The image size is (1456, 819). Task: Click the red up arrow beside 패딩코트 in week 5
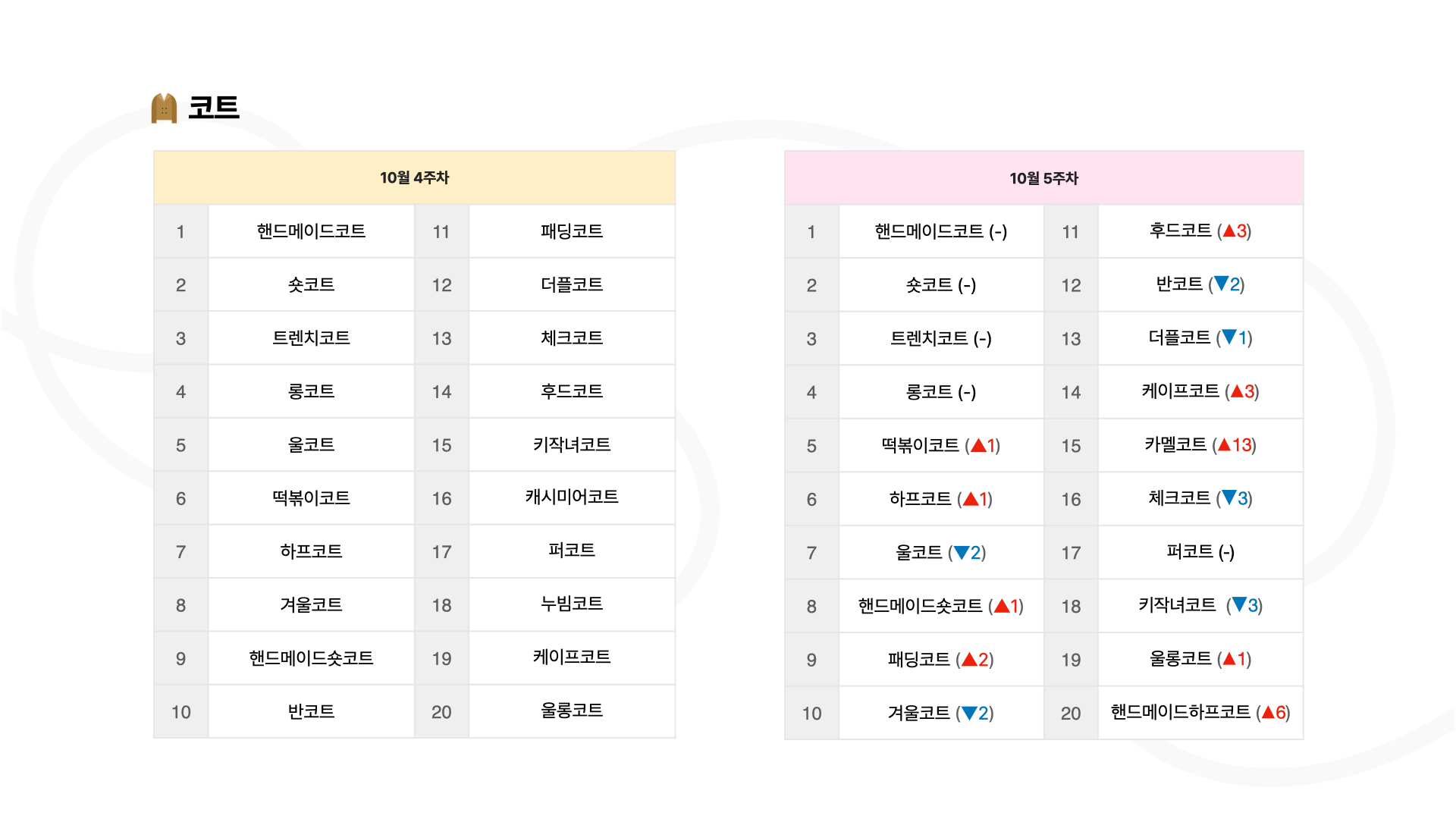(x=969, y=660)
